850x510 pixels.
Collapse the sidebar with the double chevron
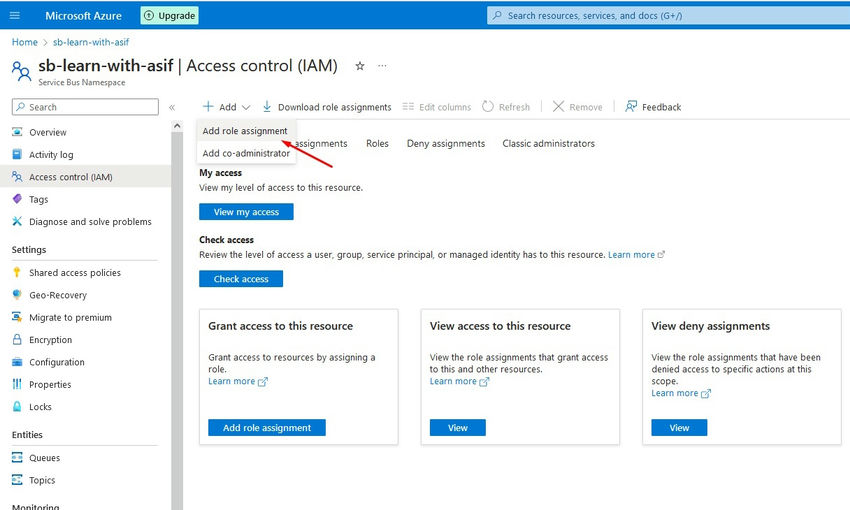pos(172,107)
